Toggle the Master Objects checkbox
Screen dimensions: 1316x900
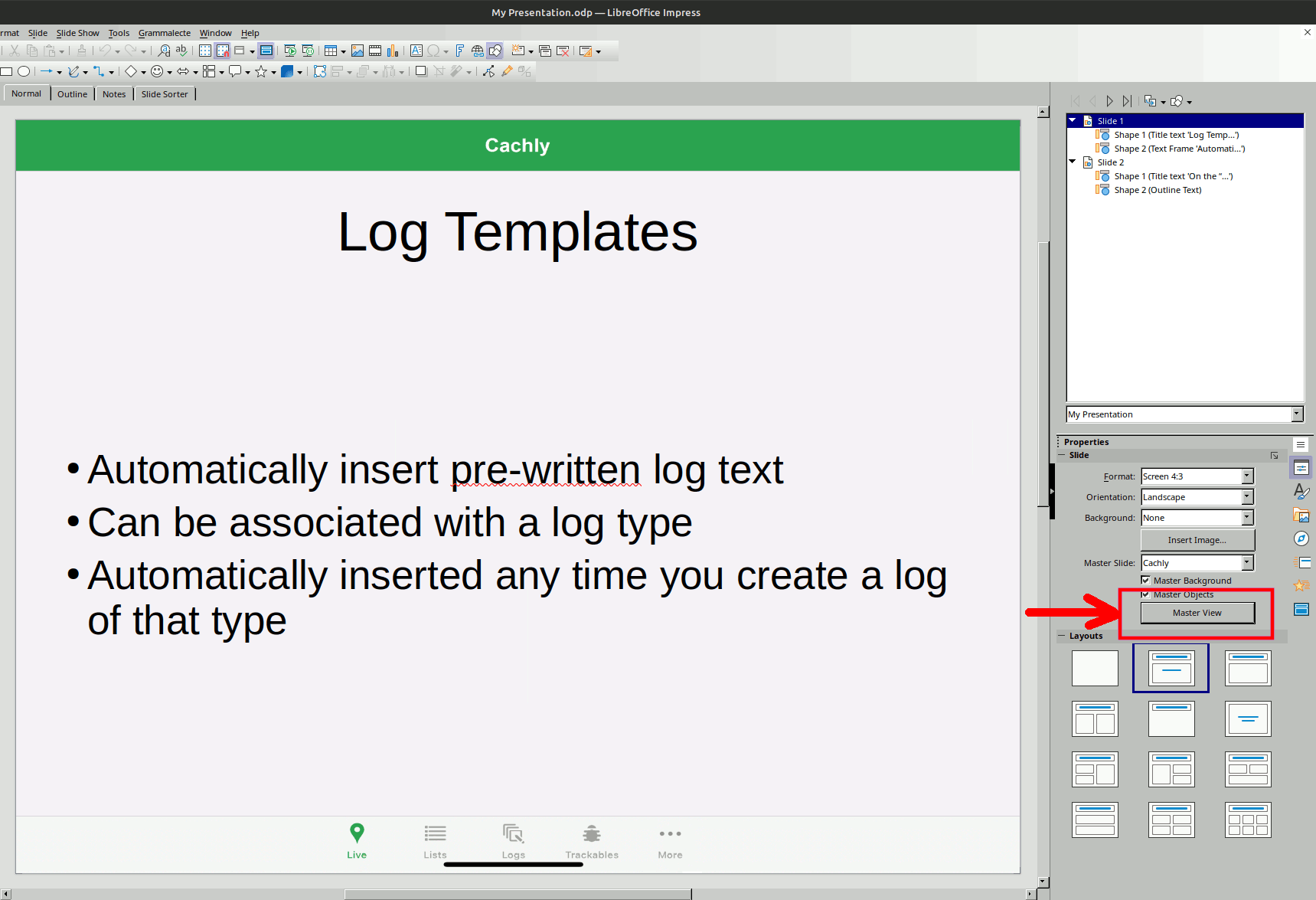tap(1145, 594)
